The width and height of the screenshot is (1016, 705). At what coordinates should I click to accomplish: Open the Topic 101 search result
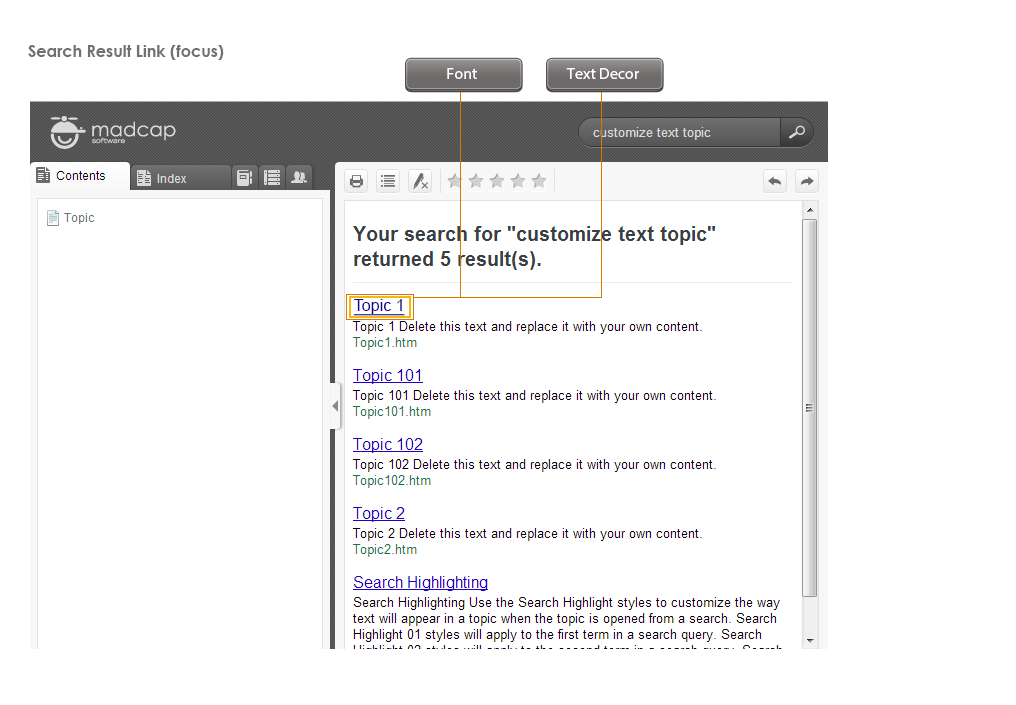[x=387, y=375]
